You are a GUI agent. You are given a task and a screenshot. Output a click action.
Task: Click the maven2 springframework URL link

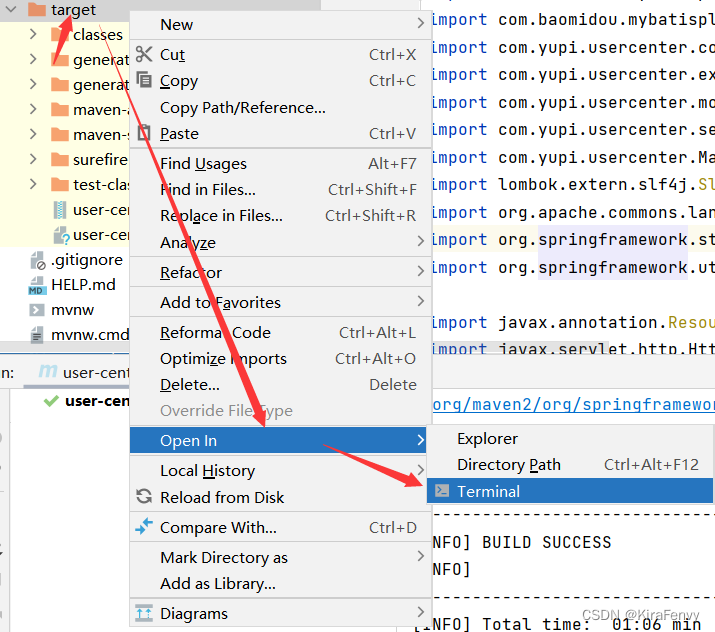[x=573, y=404]
